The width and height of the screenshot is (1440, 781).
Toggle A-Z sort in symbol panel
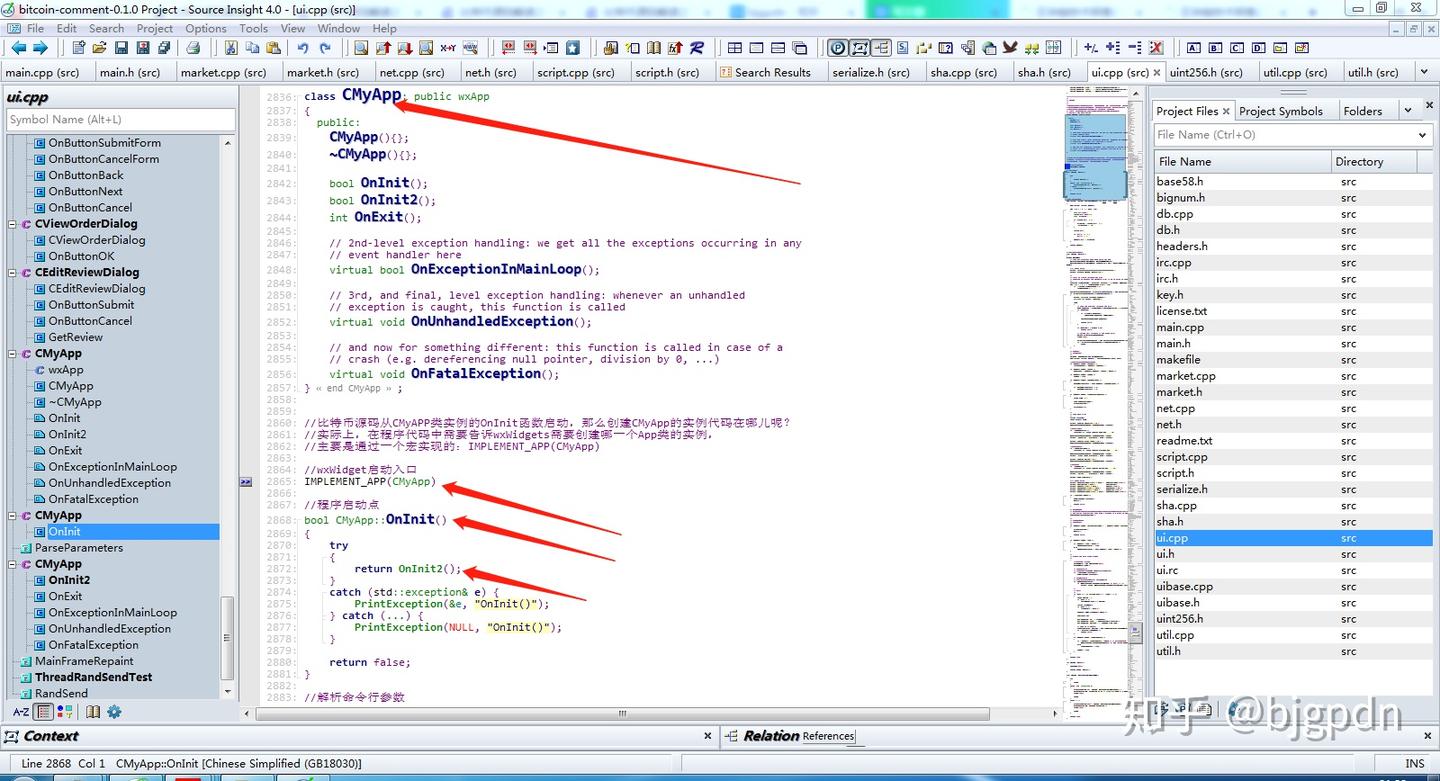(20, 712)
